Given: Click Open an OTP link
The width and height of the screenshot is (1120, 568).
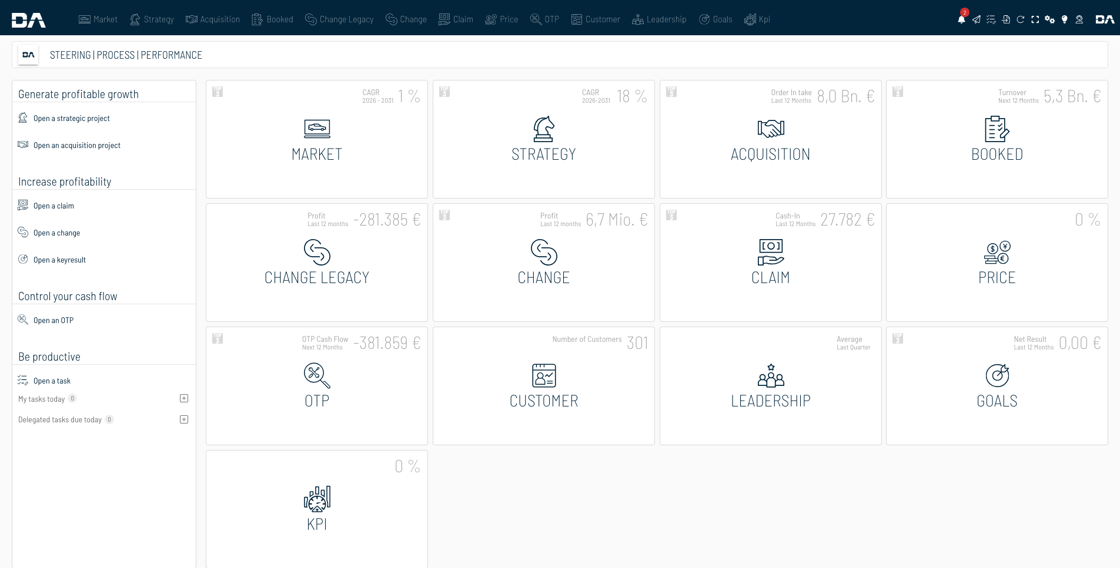Looking at the screenshot, I should tap(53, 321).
